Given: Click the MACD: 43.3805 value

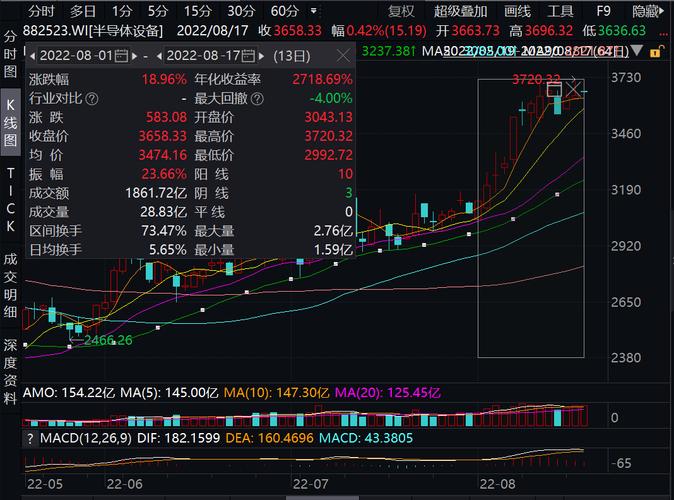Looking at the screenshot, I should pos(365,438).
